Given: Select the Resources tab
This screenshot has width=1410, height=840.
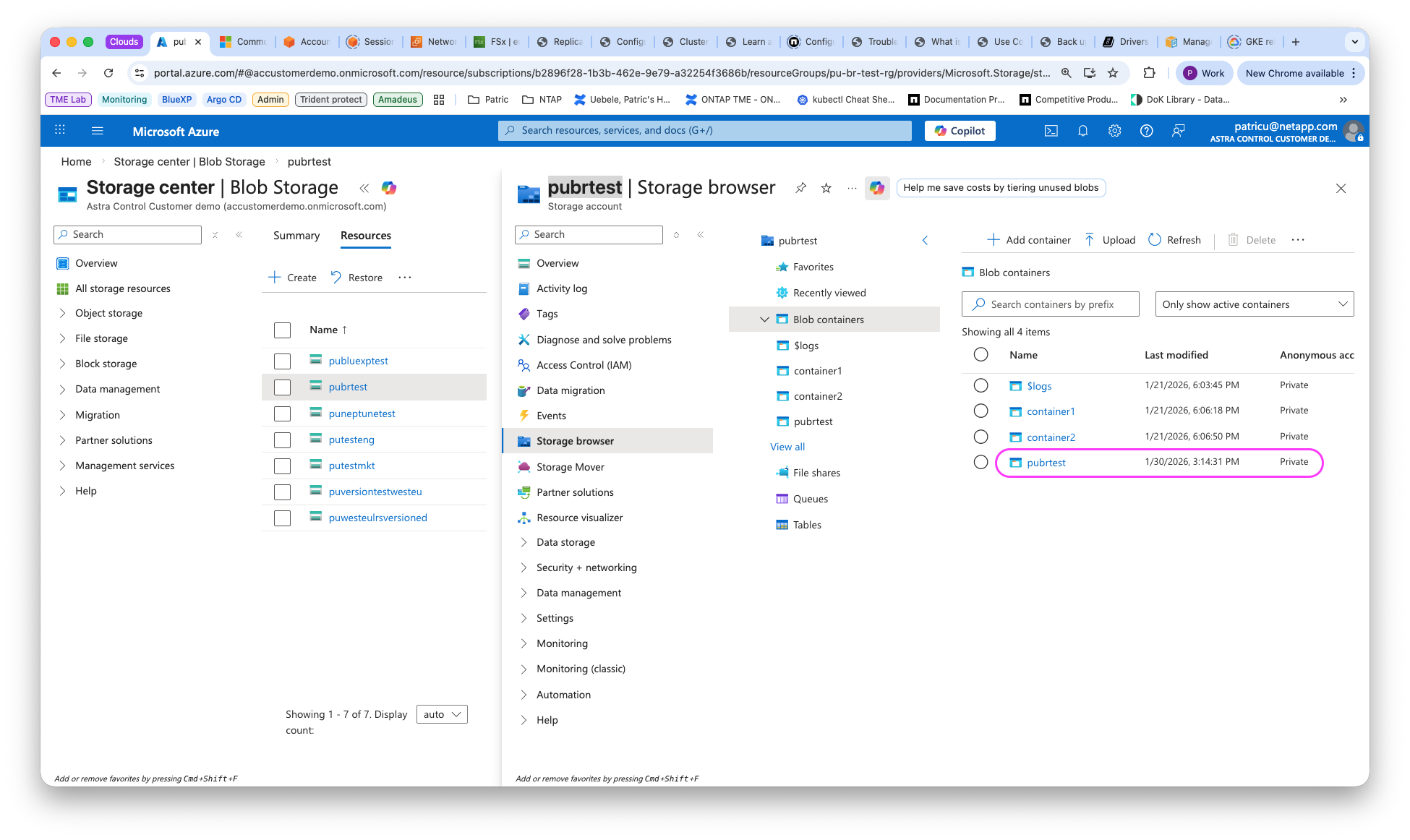Looking at the screenshot, I should tap(366, 236).
